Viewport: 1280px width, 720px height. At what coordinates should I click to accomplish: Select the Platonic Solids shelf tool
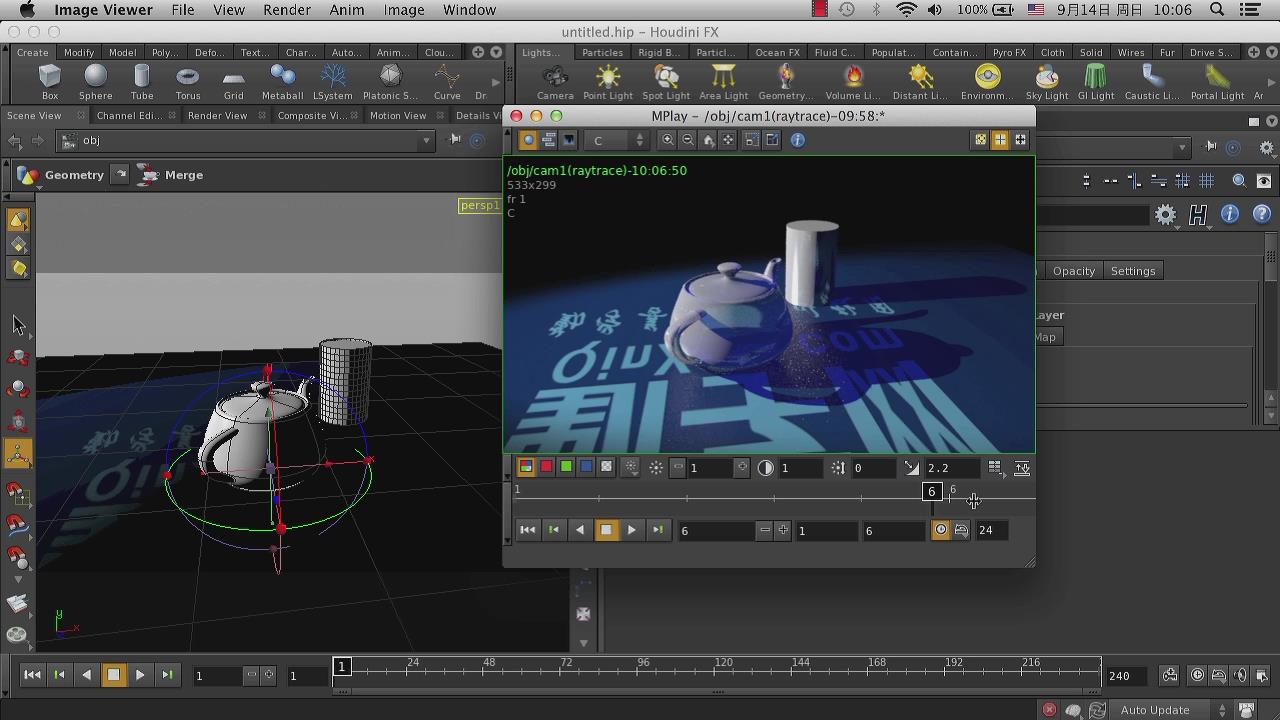point(390,81)
